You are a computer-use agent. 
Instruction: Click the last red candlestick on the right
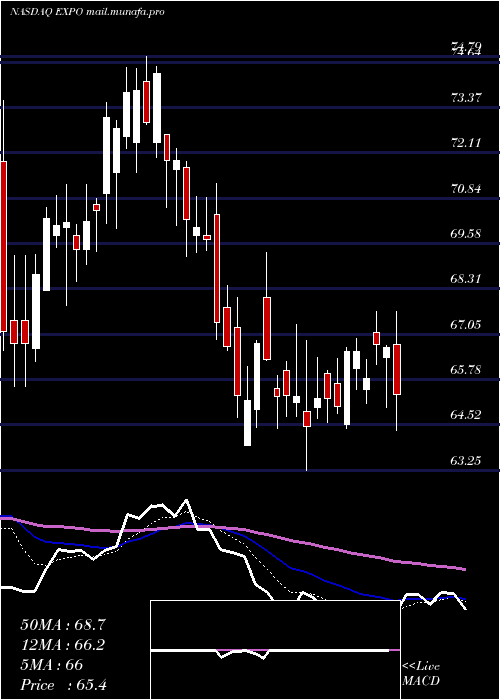[x=396, y=370]
